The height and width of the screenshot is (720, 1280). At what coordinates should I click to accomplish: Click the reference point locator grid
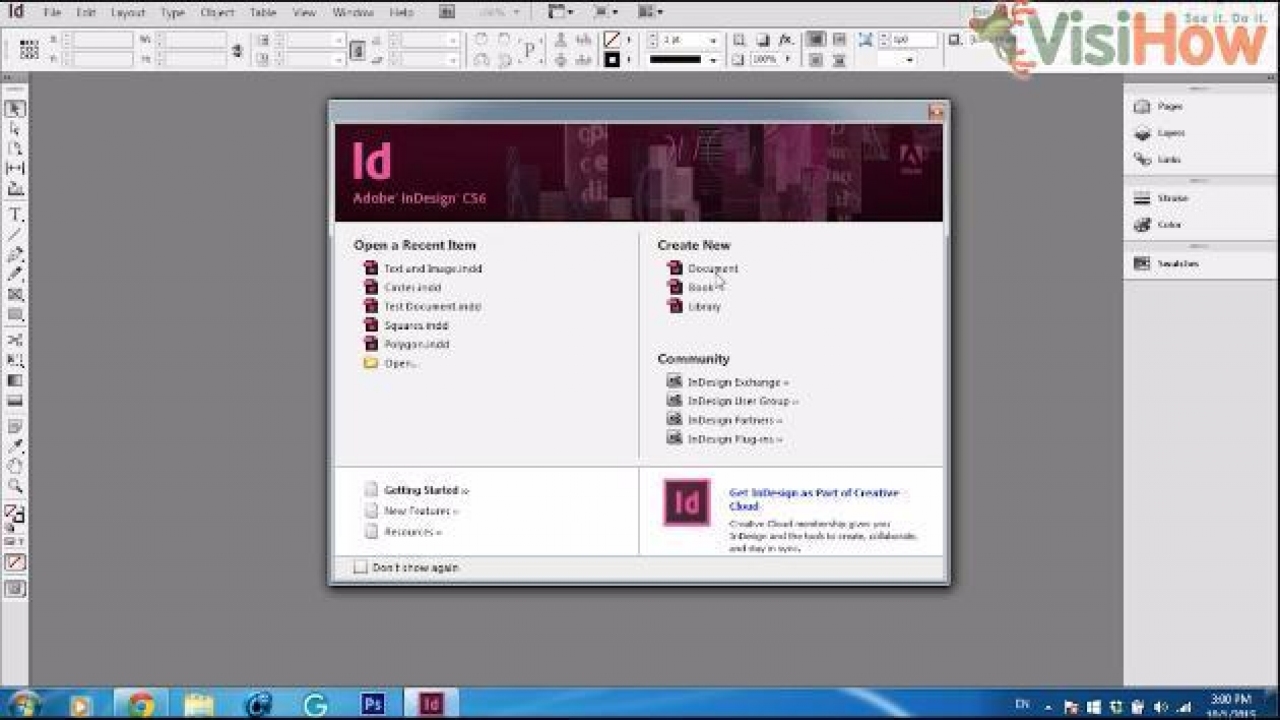pyautogui.click(x=29, y=50)
